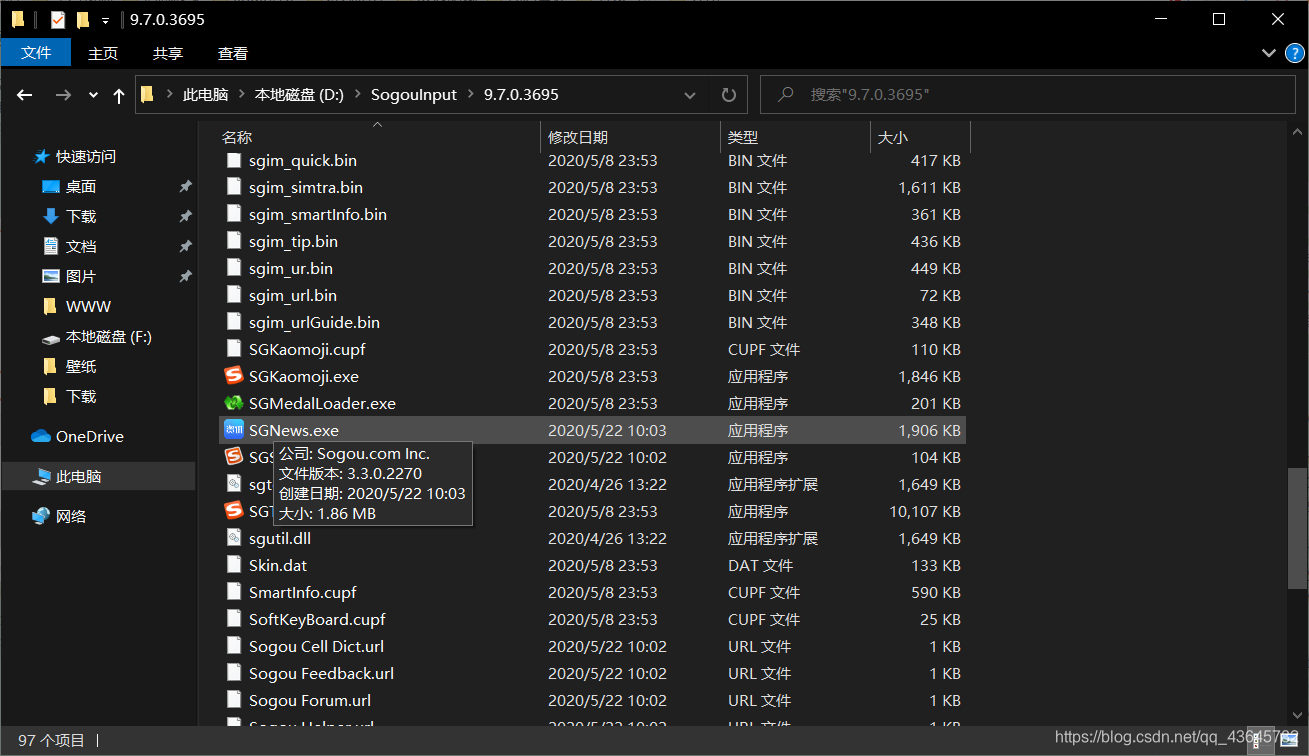The height and width of the screenshot is (756, 1309).
Task: Click the search box for 9.7.0.3695
Action: pos(1030,95)
